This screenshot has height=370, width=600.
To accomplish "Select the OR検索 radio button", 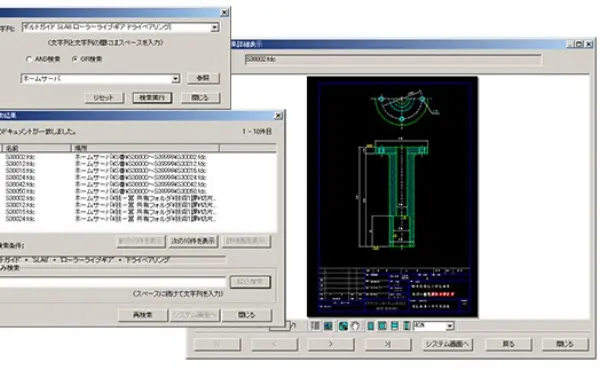I will (75, 59).
